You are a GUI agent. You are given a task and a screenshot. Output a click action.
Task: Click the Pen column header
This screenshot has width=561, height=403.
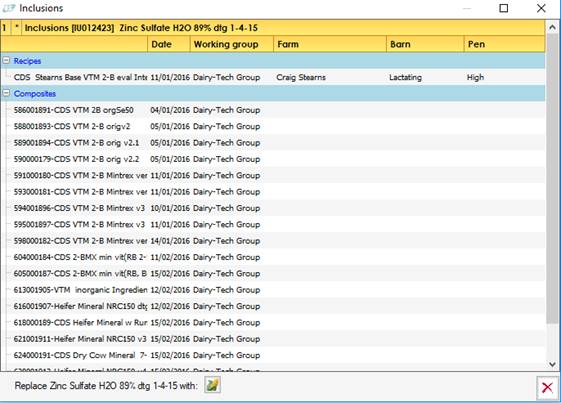coord(504,44)
